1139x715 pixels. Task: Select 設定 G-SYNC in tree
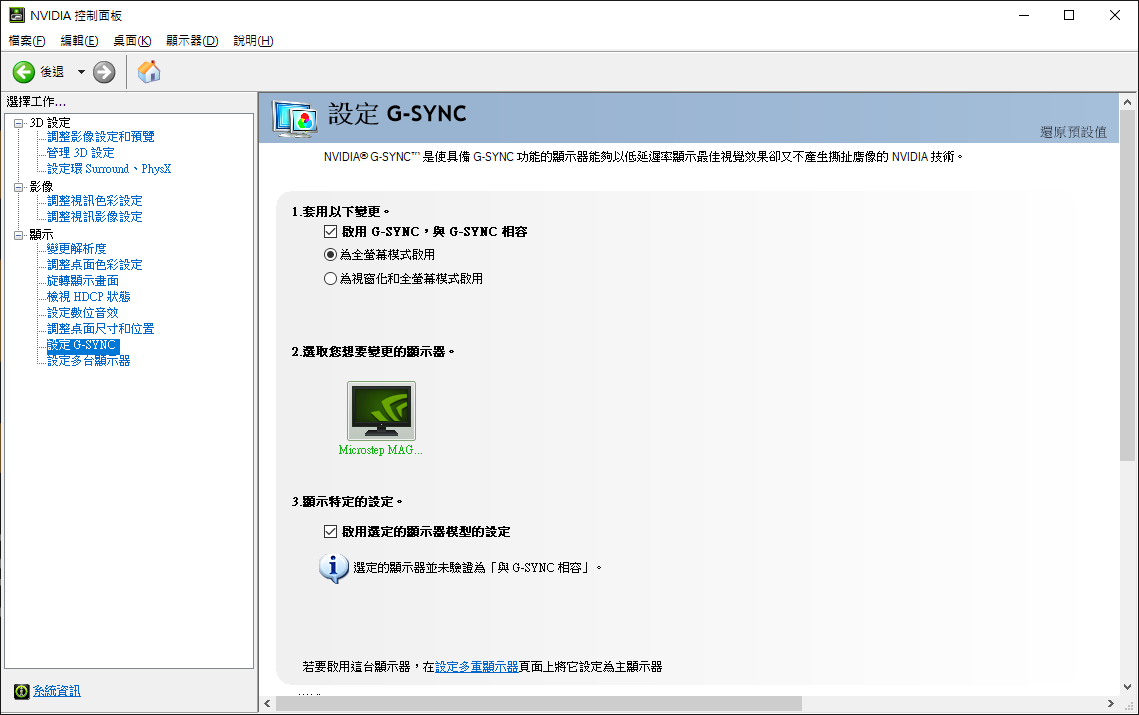[81, 345]
